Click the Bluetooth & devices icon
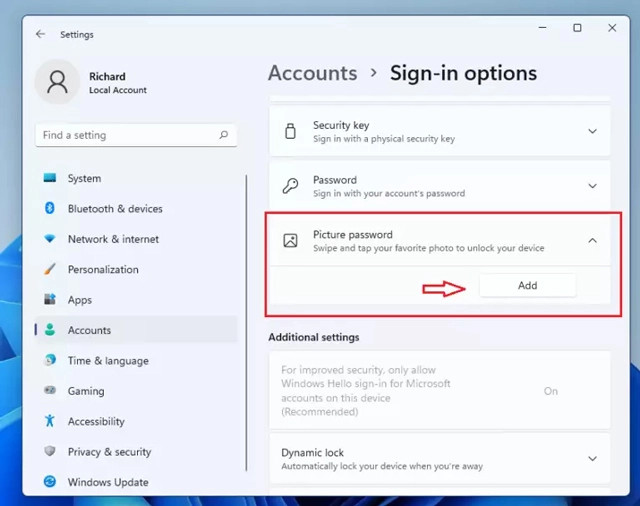This screenshot has height=506, width=640. pos(49,208)
